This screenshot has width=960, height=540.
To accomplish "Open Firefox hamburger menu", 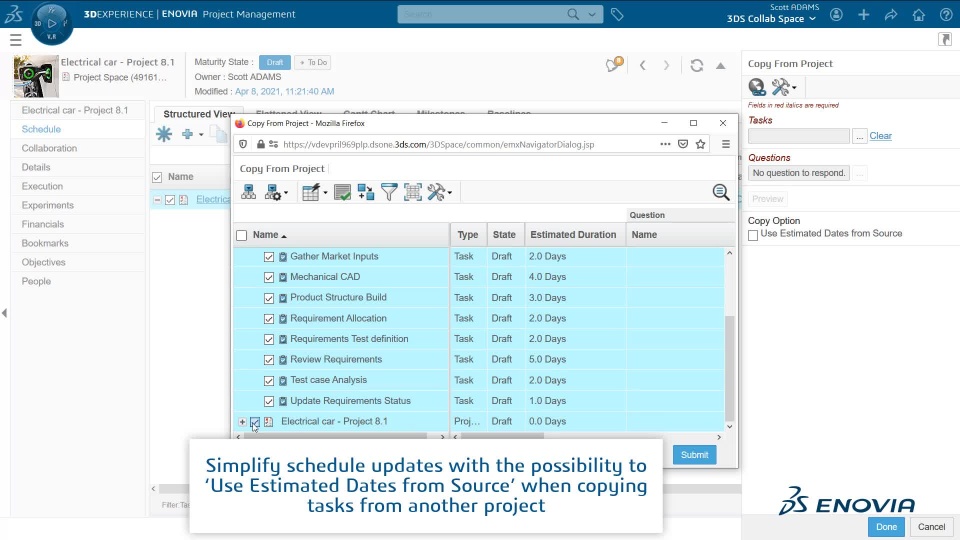I will [726, 144].
